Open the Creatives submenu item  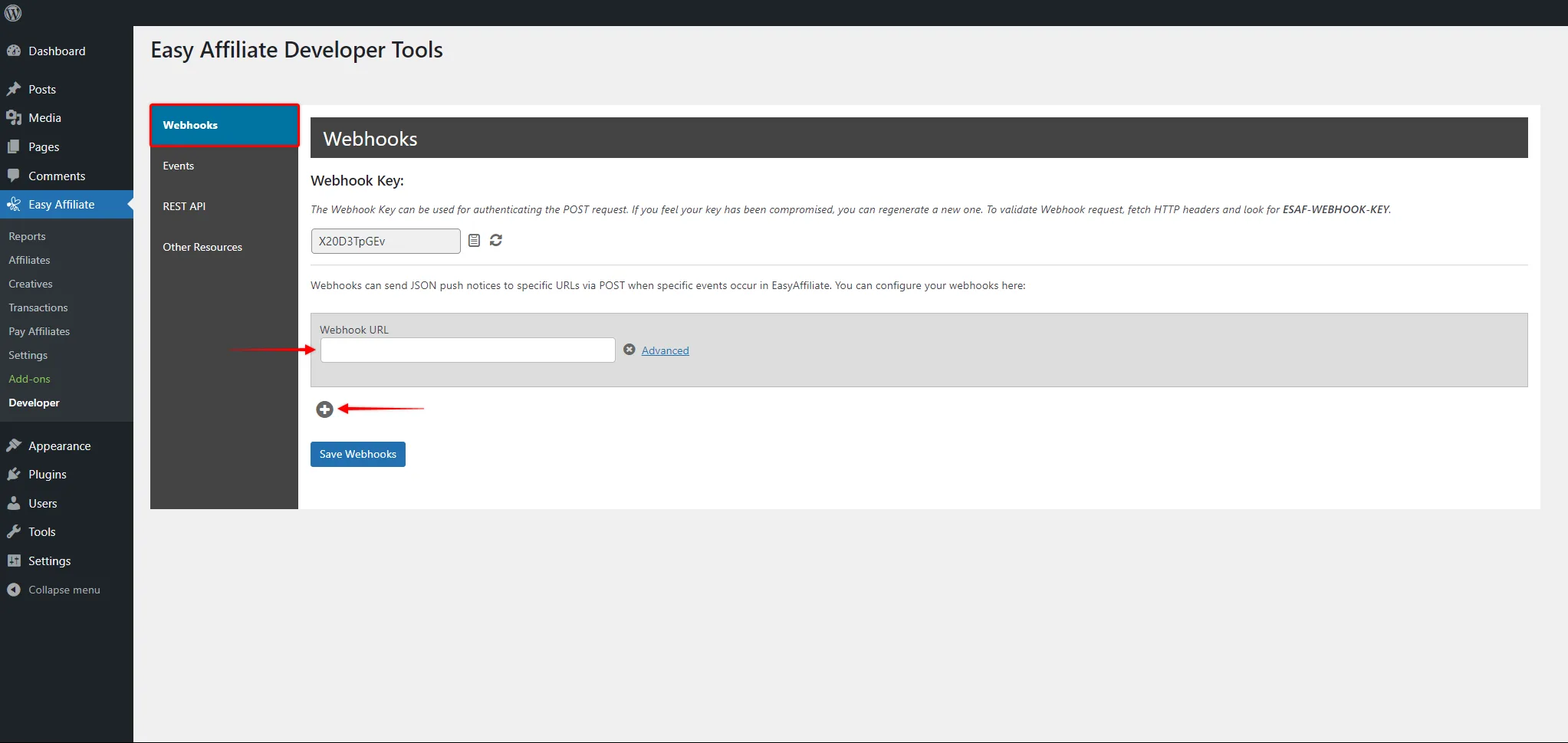pyautogui.click(x=31, y=284)
